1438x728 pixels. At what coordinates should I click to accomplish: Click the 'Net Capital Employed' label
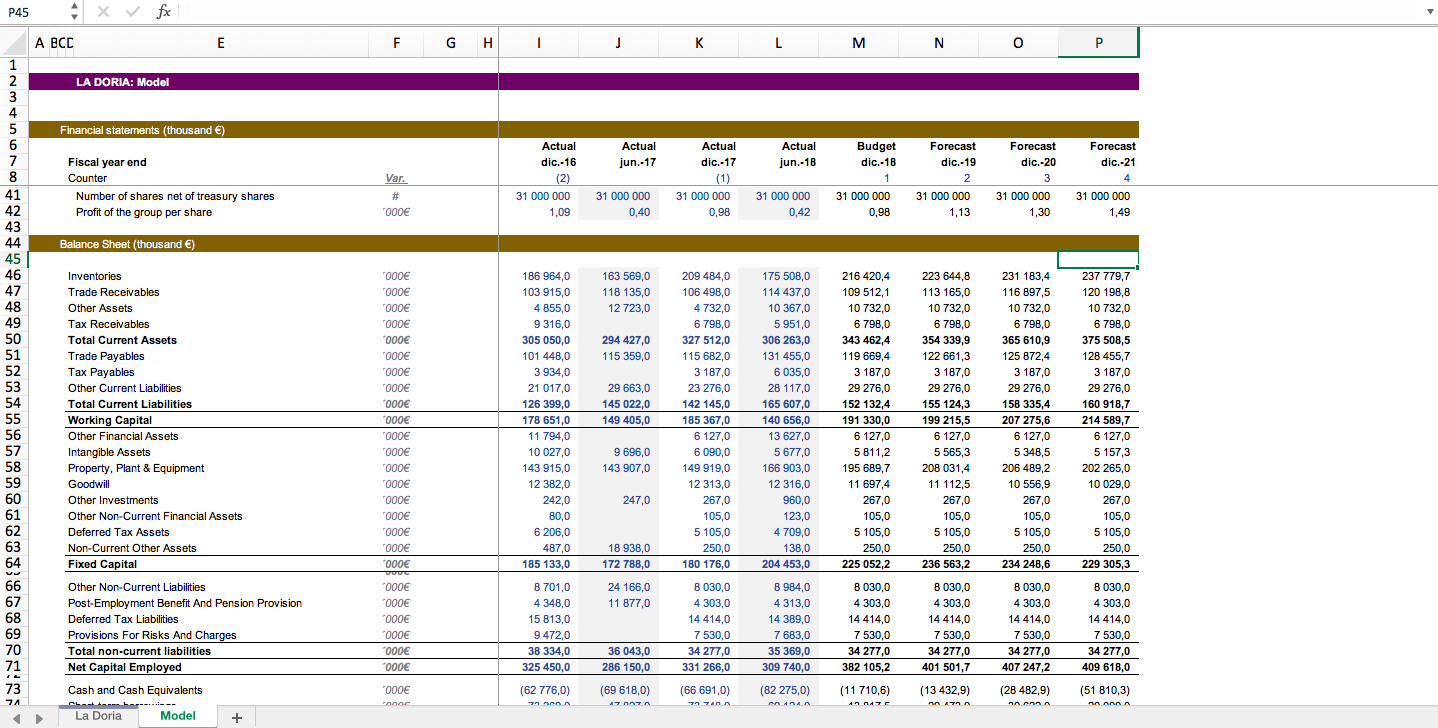click(125, 667)
